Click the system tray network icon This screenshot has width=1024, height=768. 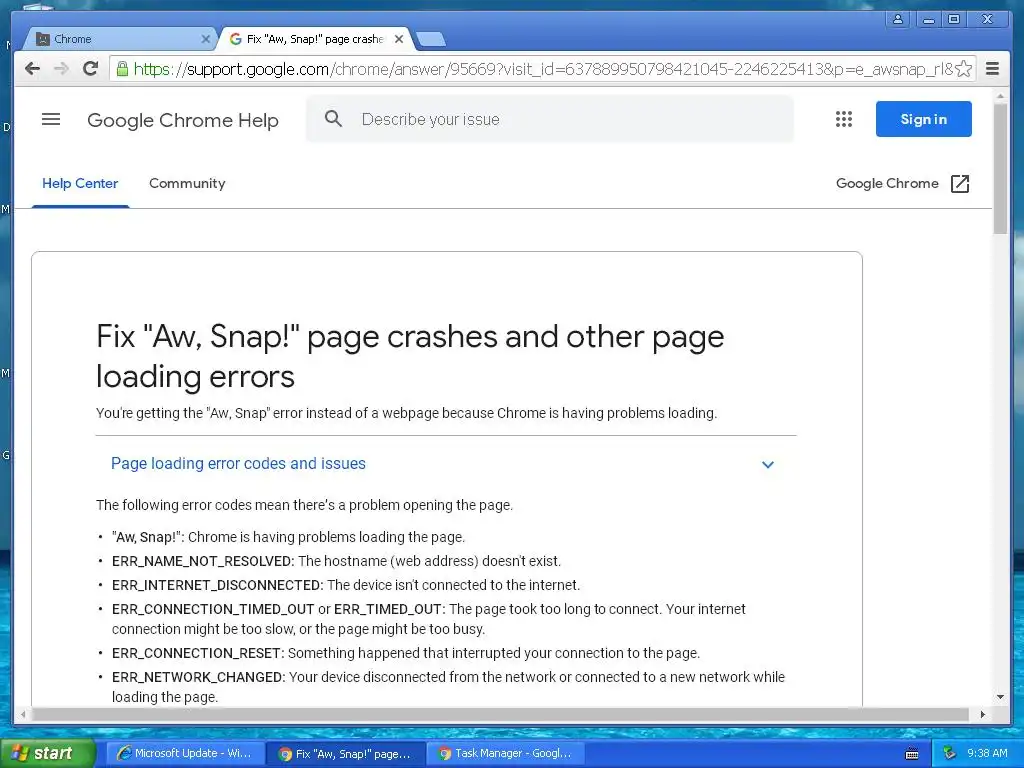(950, 754)
